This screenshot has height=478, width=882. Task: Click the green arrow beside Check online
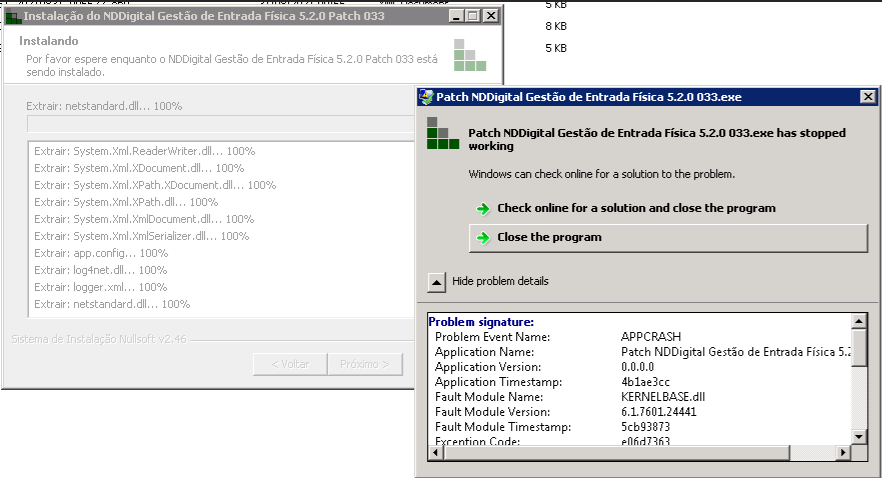(483, 209)
